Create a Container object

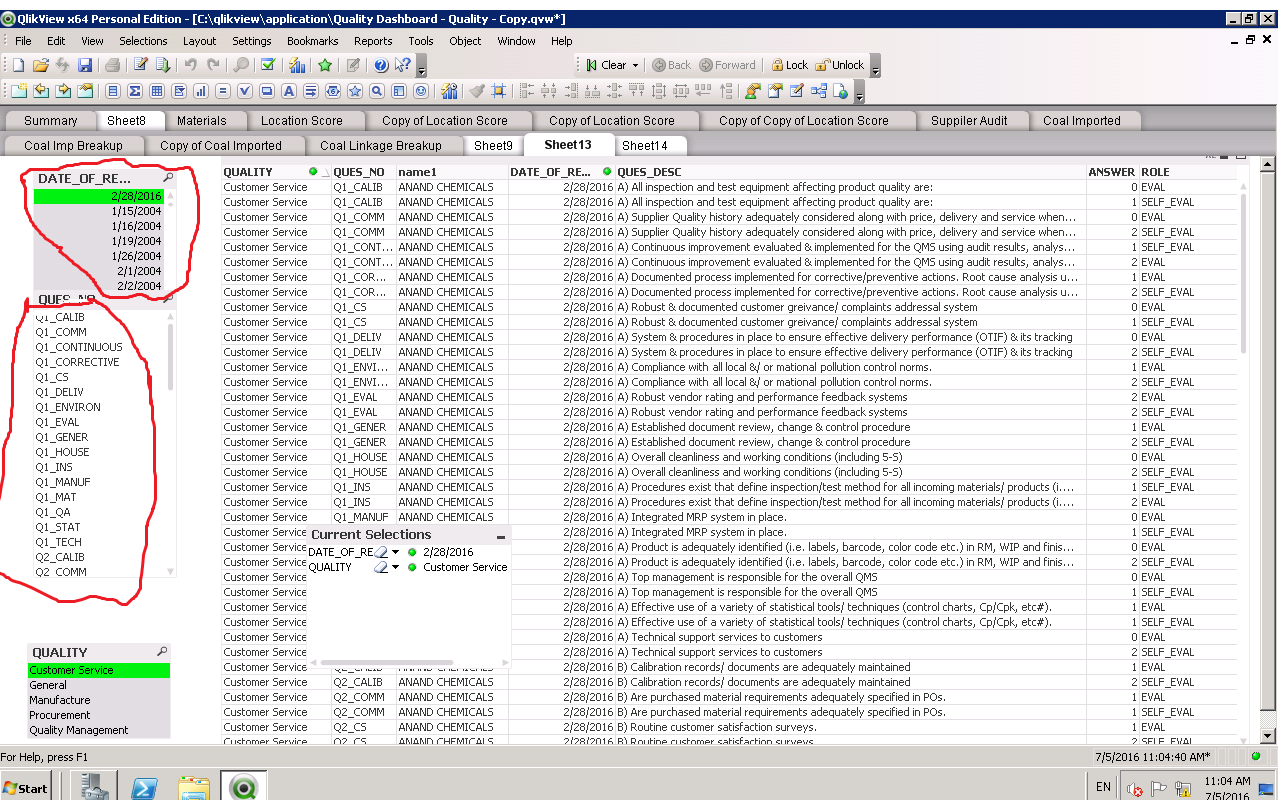399,91
